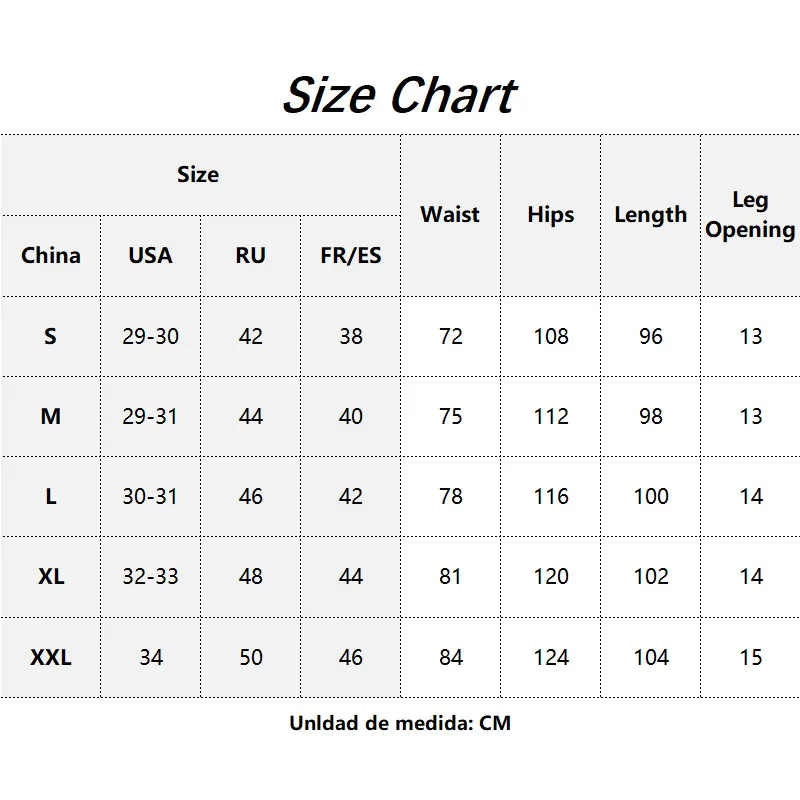Select the length value 104

click(651, 657)
